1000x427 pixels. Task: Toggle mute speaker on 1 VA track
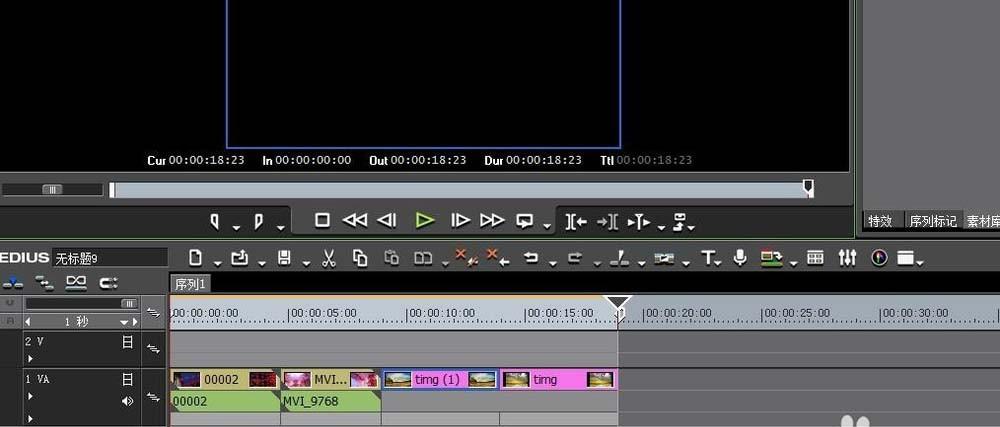coord(127,401)
